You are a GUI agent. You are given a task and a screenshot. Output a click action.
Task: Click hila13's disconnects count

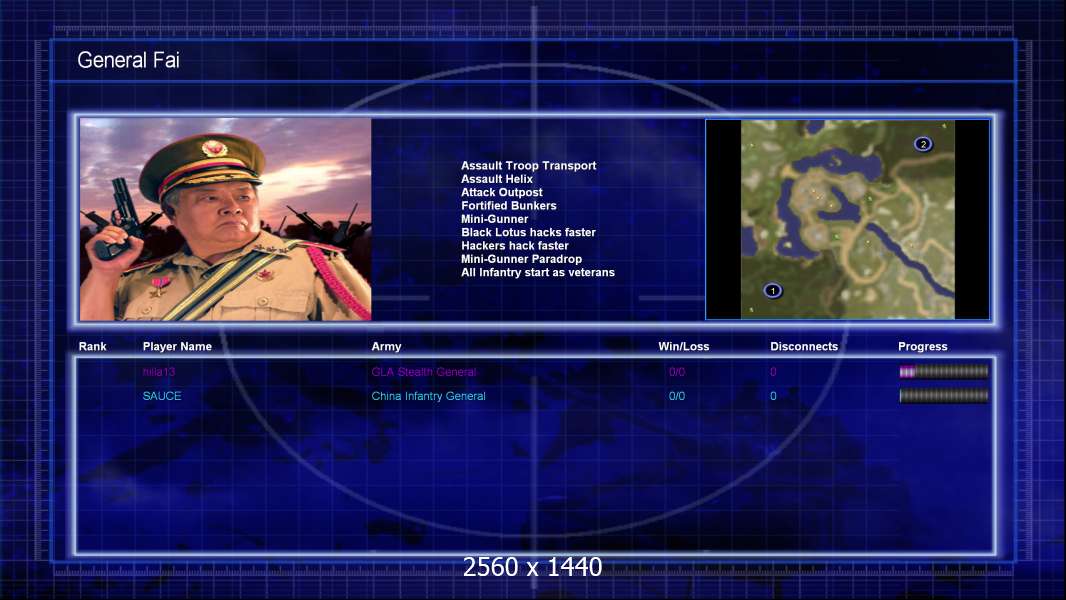(773, 372)
